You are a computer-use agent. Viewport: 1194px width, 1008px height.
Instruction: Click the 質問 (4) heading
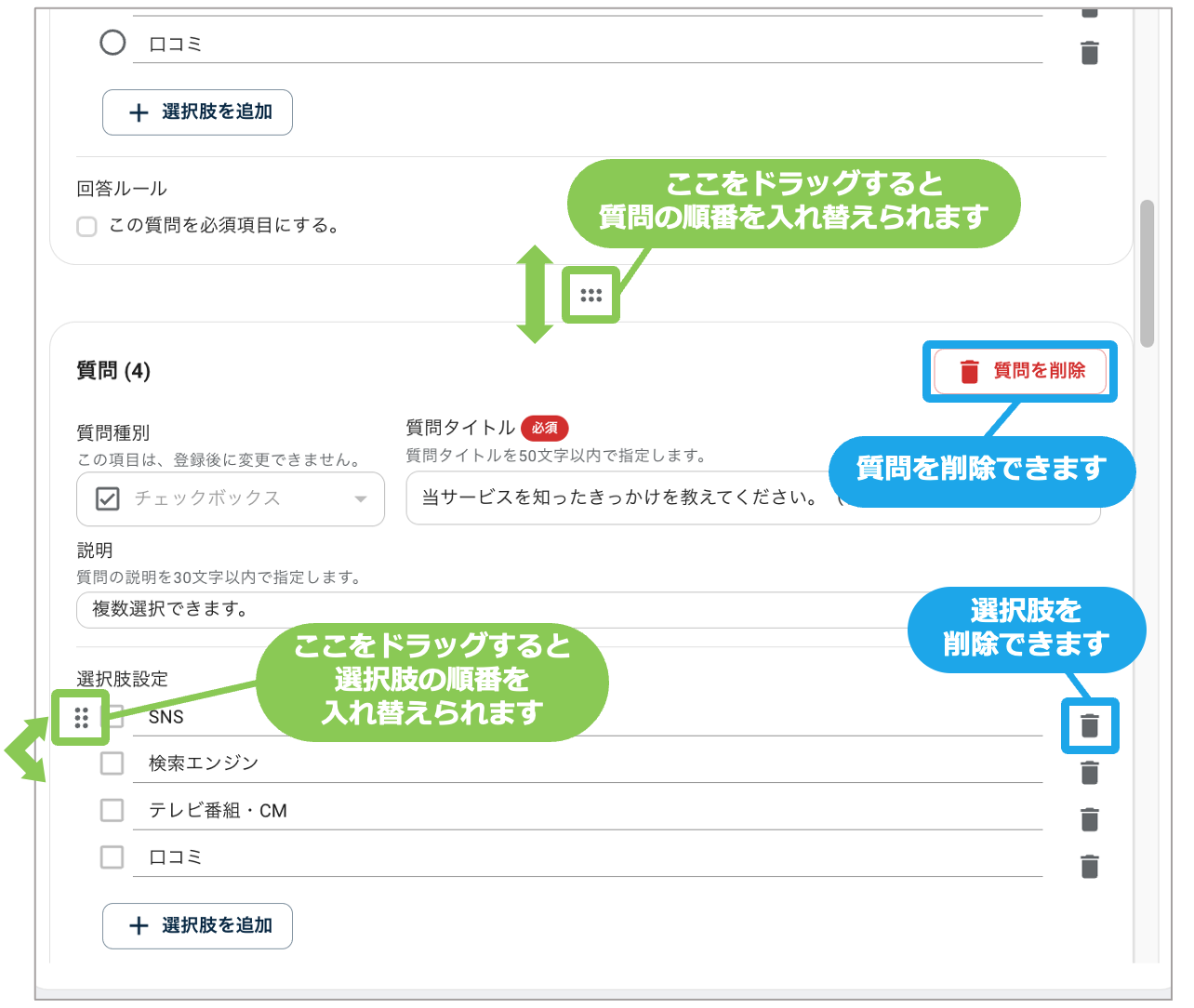click(113, 371)
